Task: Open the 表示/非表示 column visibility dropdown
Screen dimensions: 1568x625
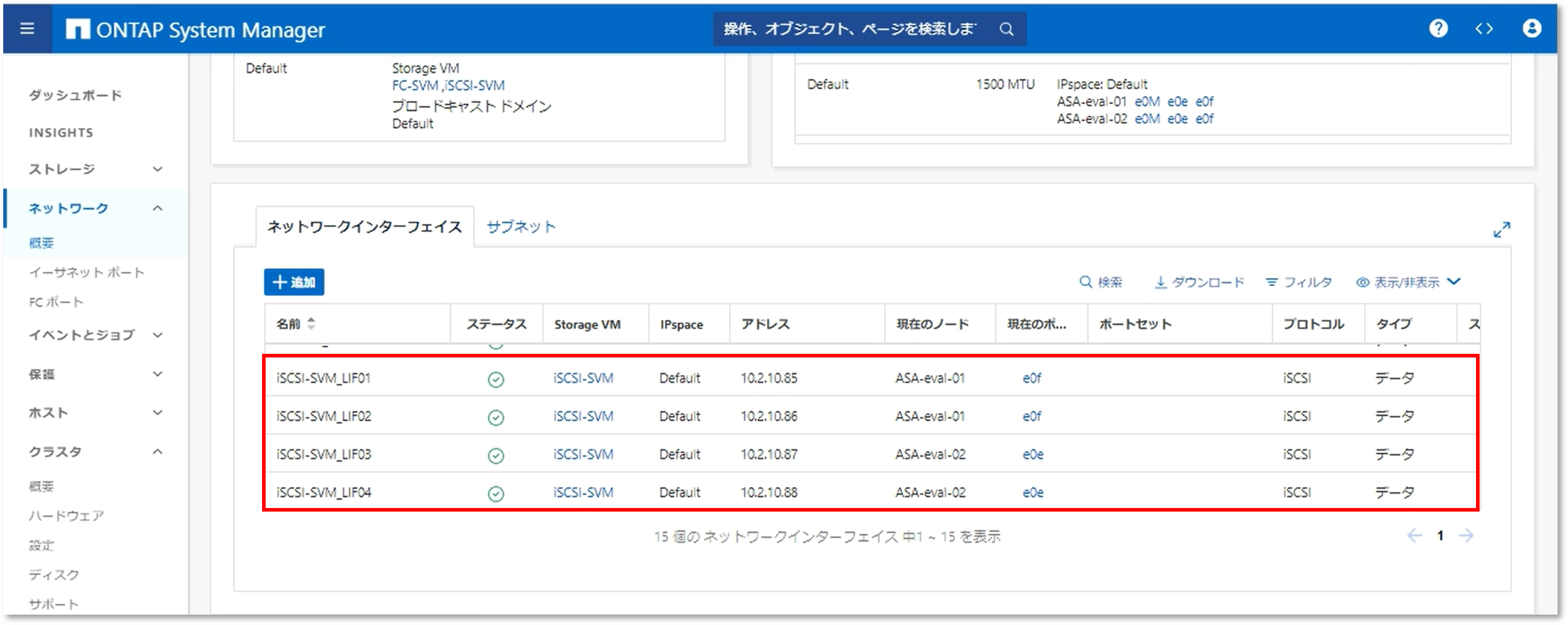Action: point(1407,282)
